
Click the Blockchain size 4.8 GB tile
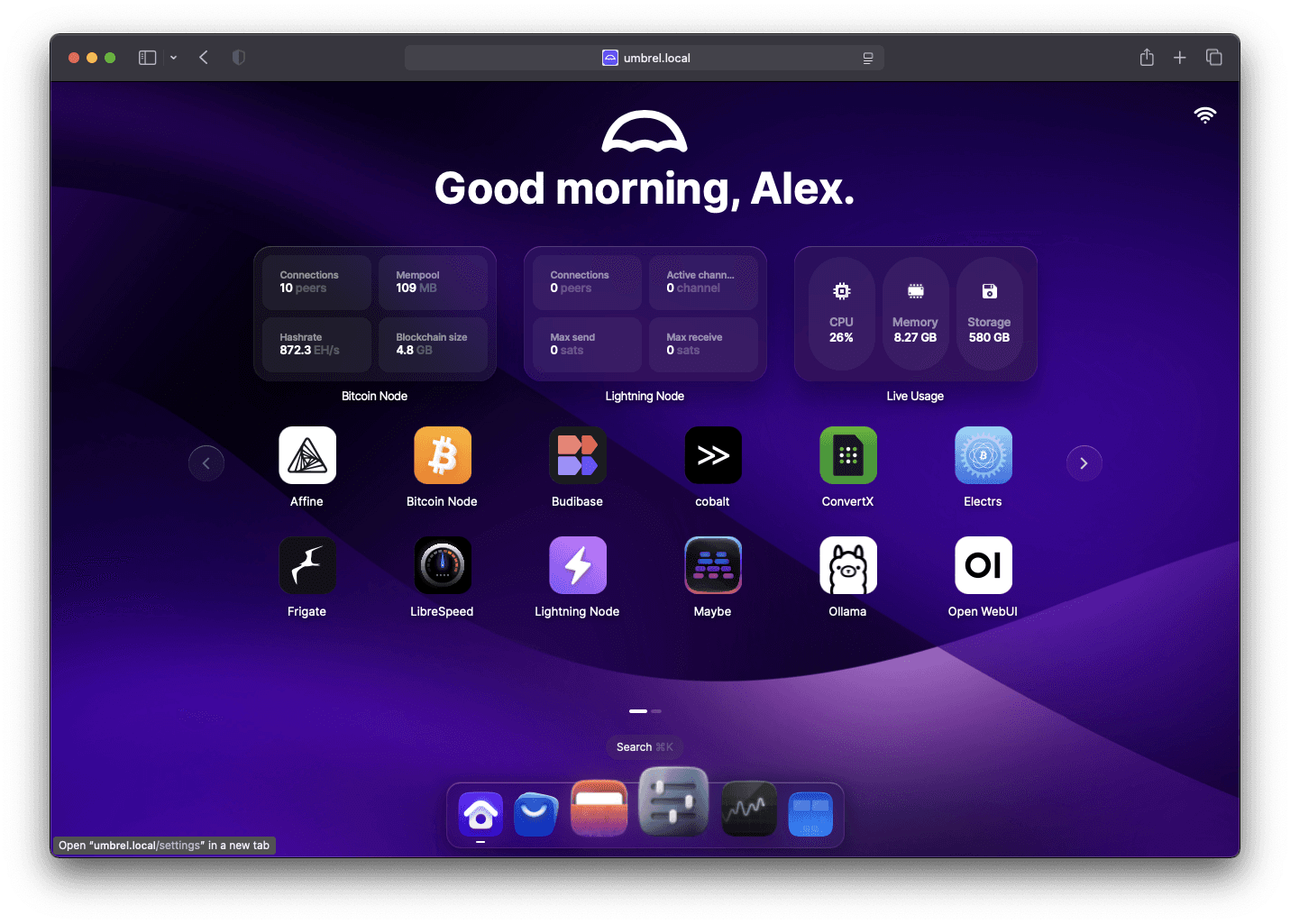click(433, 344)
